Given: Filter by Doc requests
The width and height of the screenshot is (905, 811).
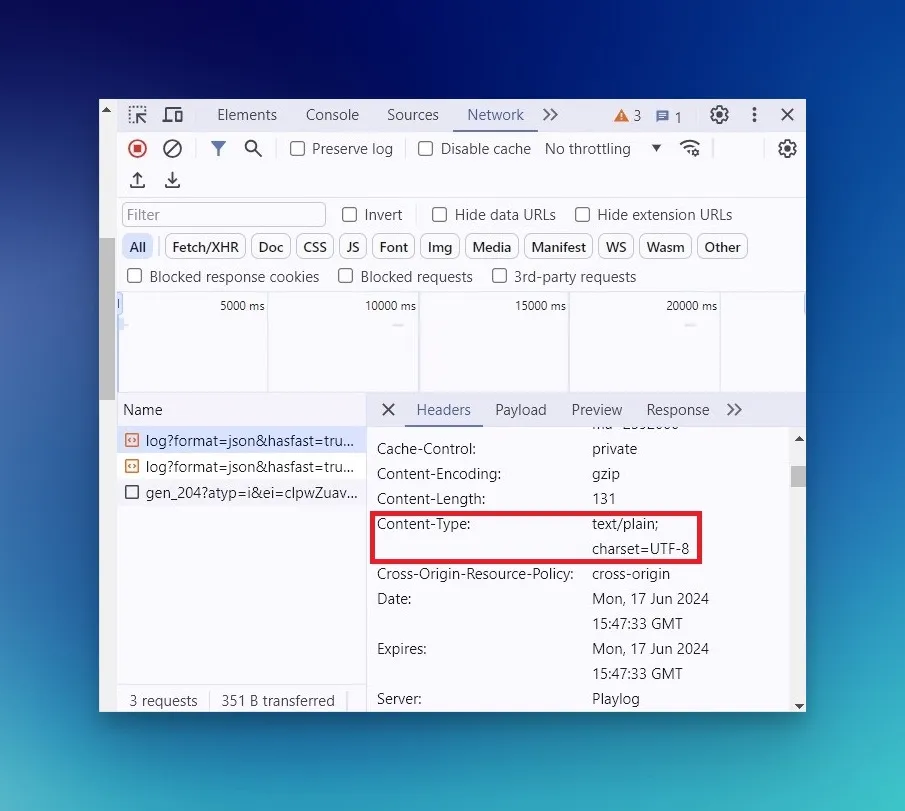Looking at the screenshot, I should click(271, 247).
